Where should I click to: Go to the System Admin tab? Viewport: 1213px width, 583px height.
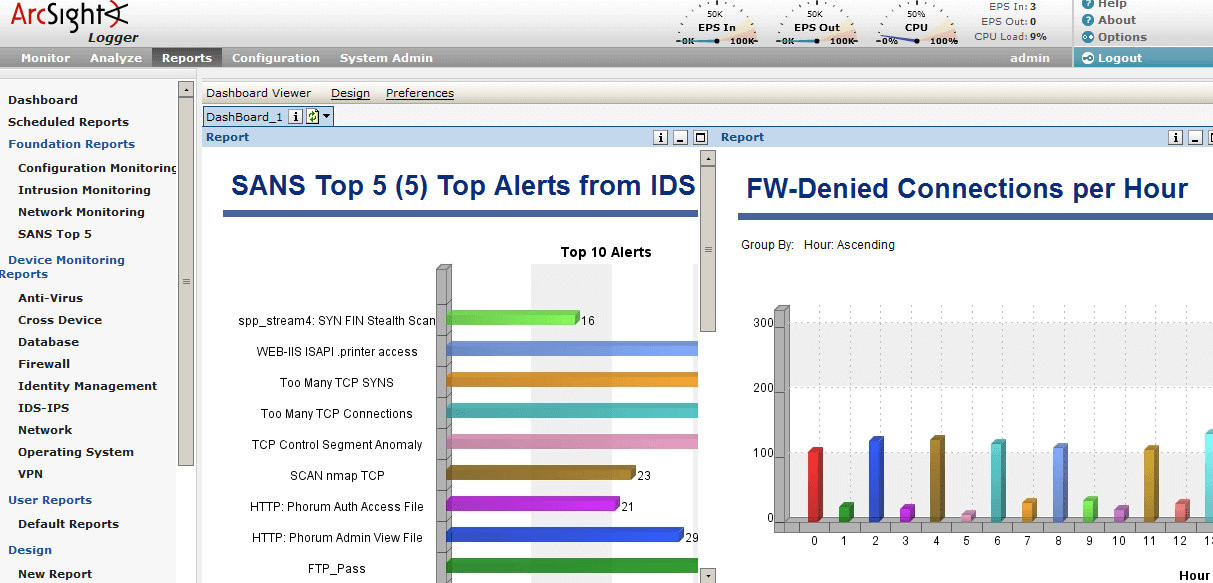click(386, 58)
